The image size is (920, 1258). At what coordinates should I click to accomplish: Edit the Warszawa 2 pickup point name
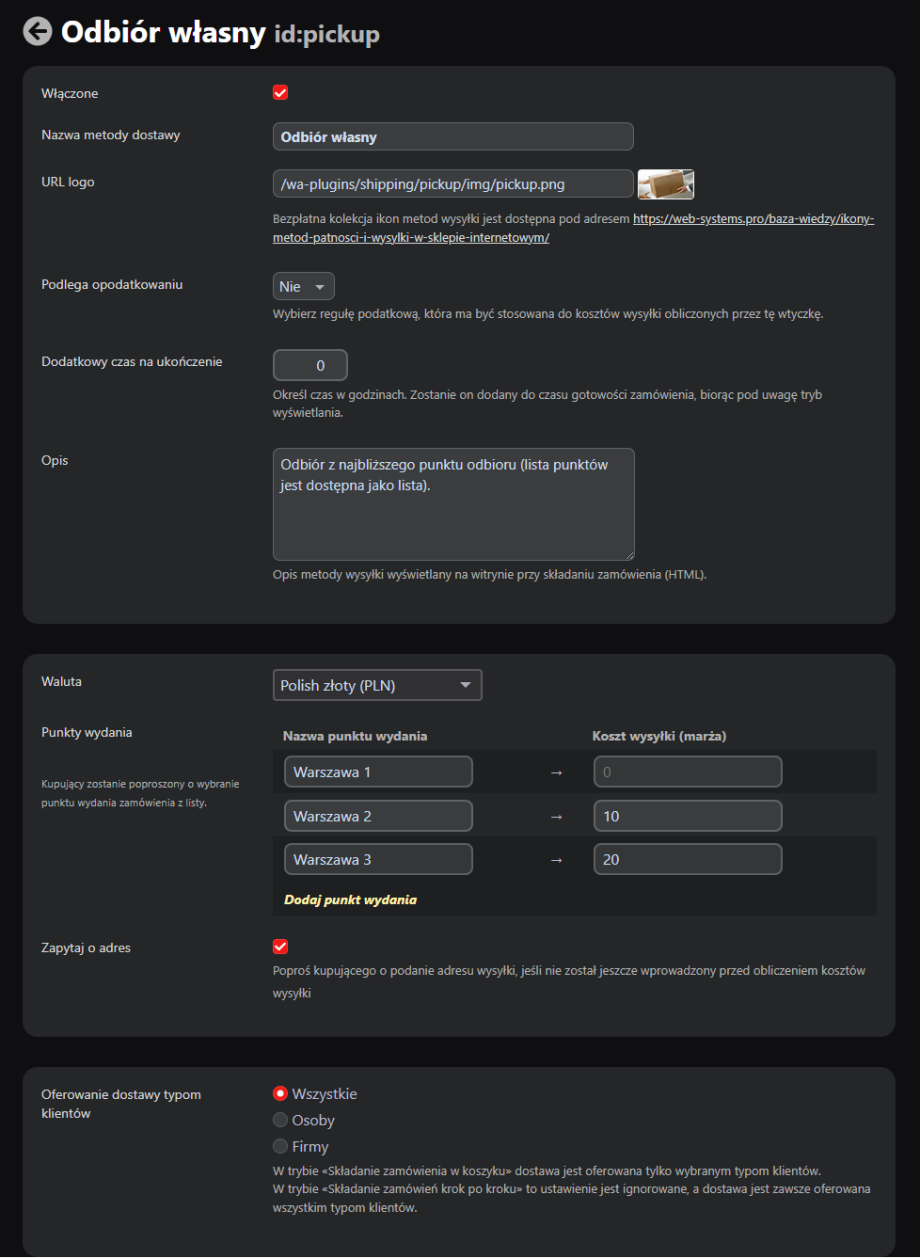pyautogui.click(x=378, y=816)
